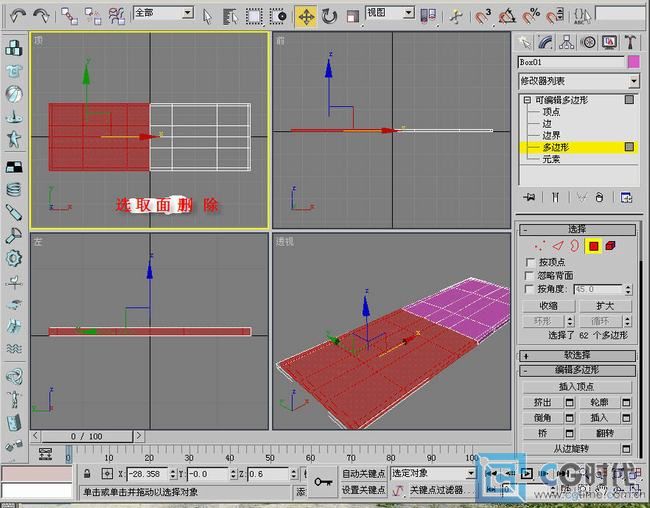Select the Unlink Selection tool

click(93, 17)
